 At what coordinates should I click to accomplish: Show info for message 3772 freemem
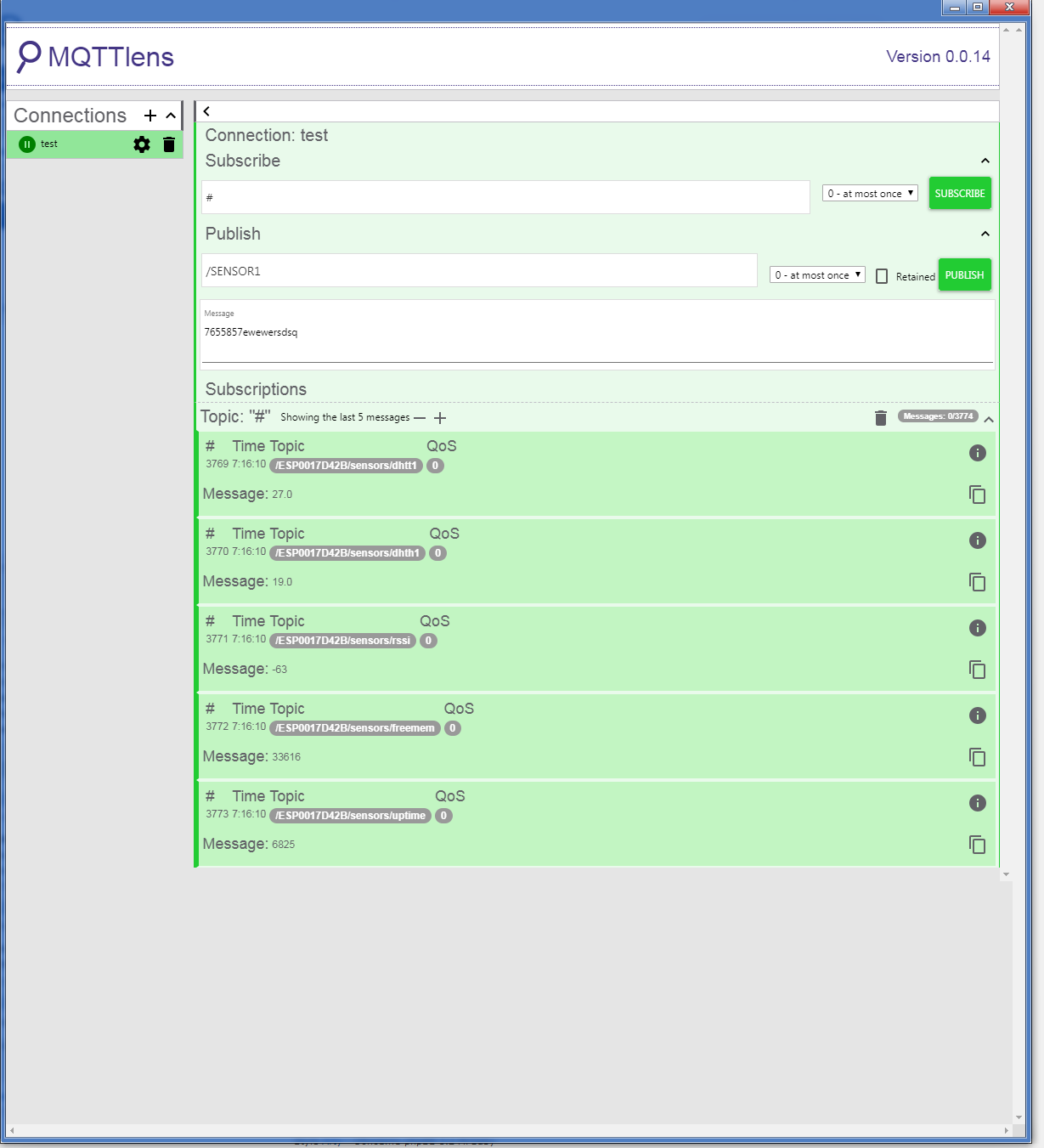point(978,715)
